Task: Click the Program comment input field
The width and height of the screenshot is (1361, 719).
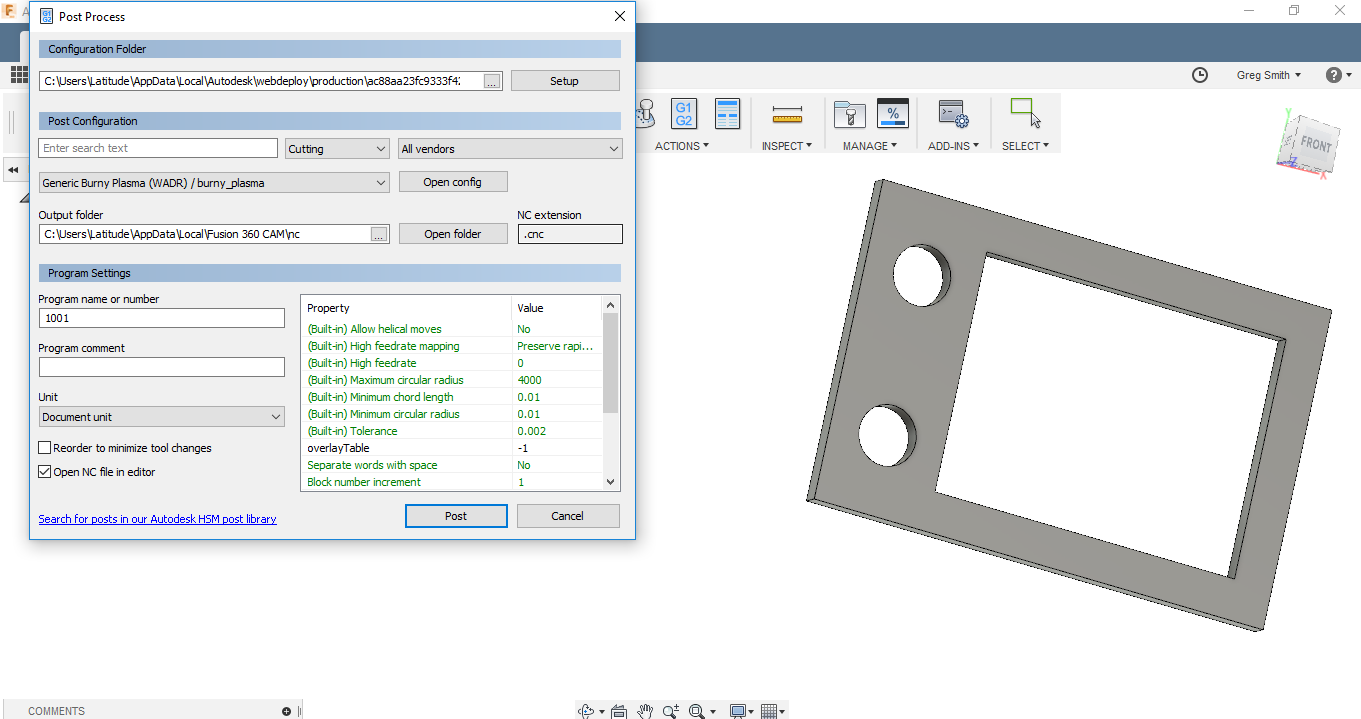Action: tap(162, 367)
